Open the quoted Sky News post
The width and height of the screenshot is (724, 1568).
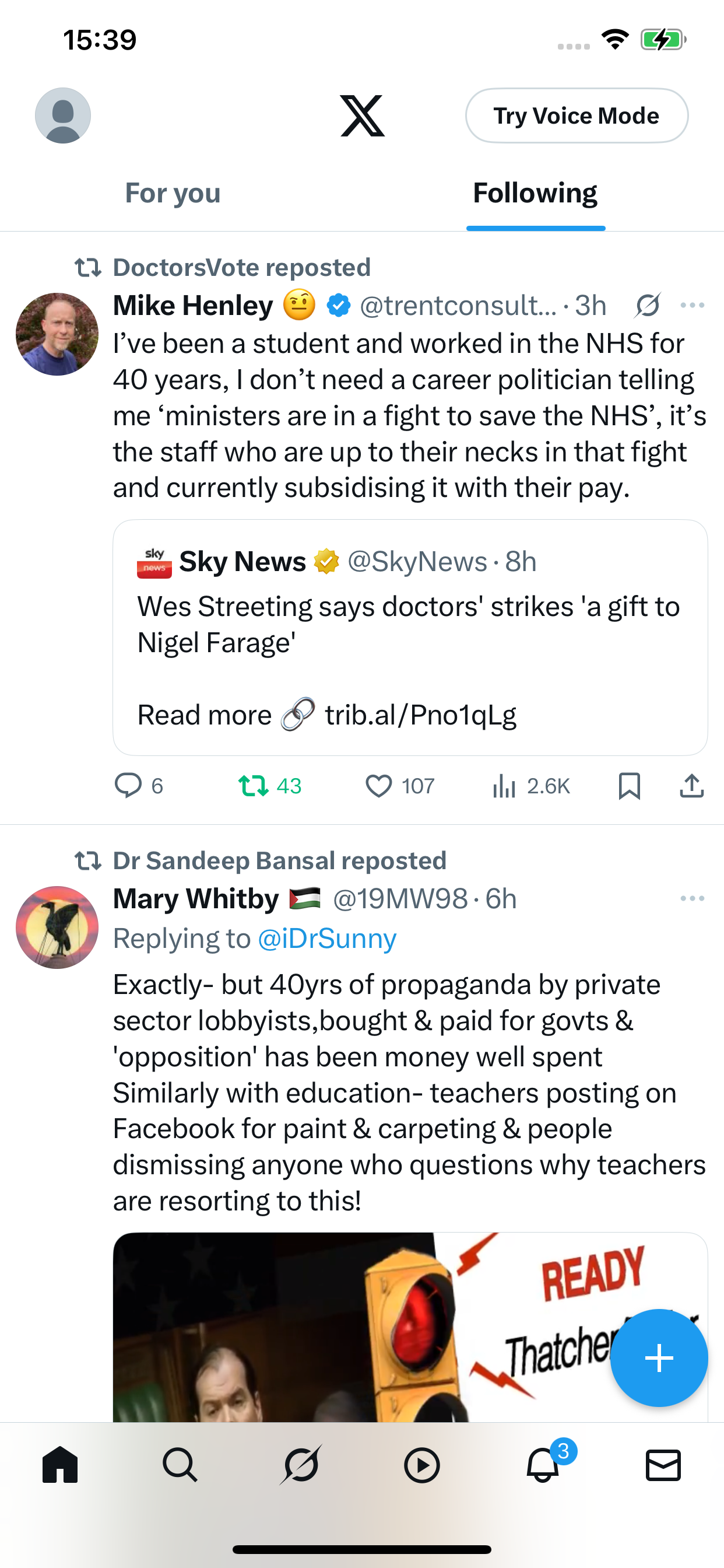pyautogui.click(x=410, y=638)
